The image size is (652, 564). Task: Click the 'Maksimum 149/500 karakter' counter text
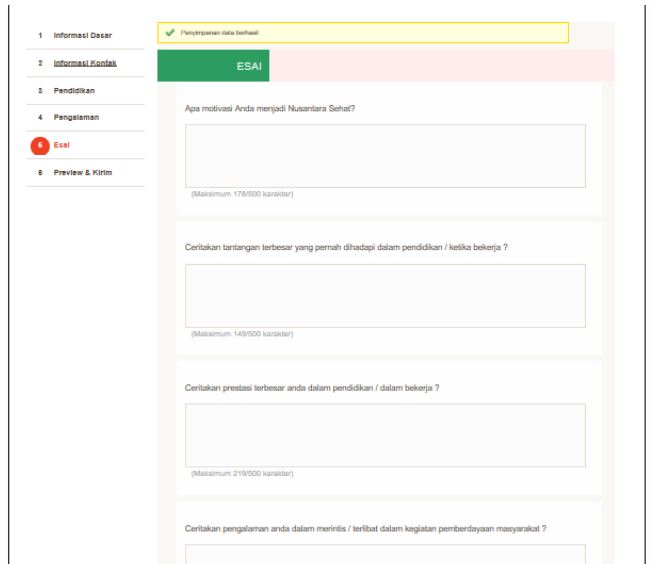pos(241,334)
